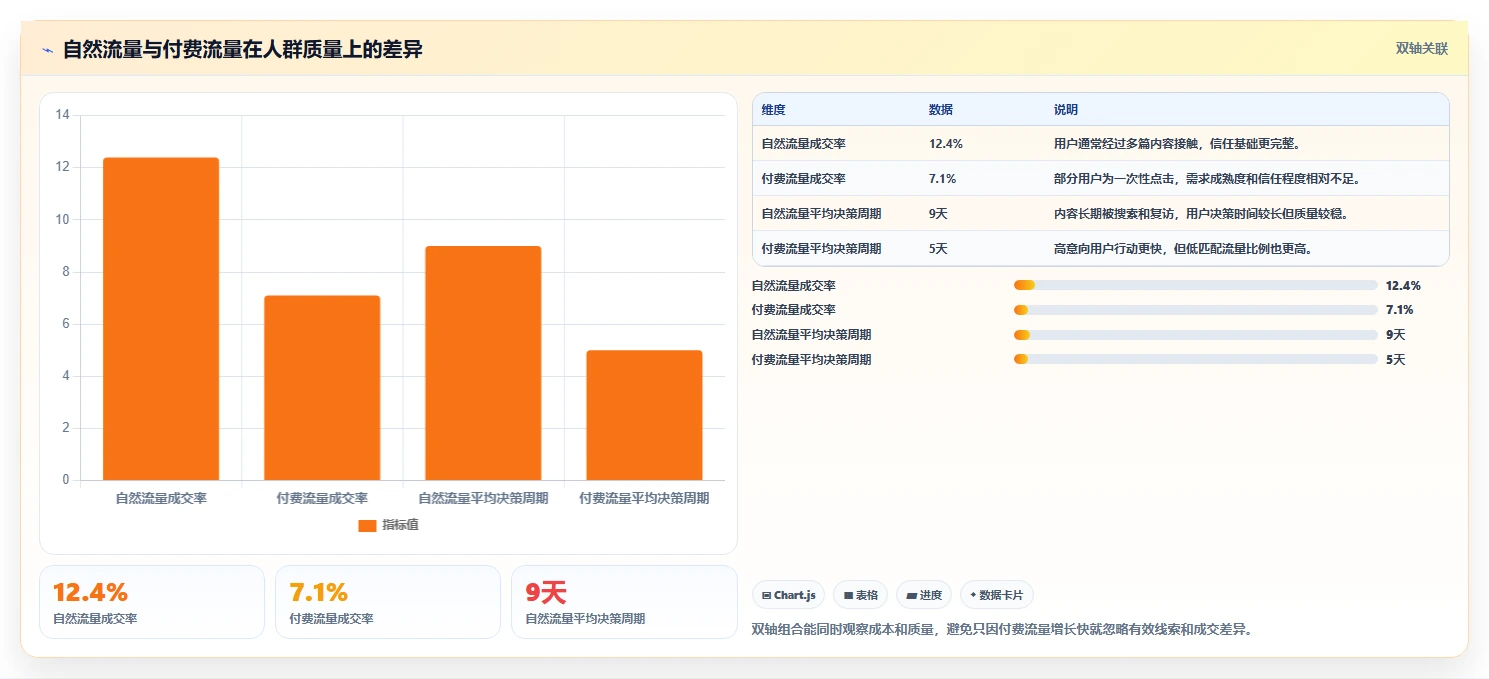Click description 高意向用户行动更快
Viewport: 1489px width, 679px height.
(1183, 249)
